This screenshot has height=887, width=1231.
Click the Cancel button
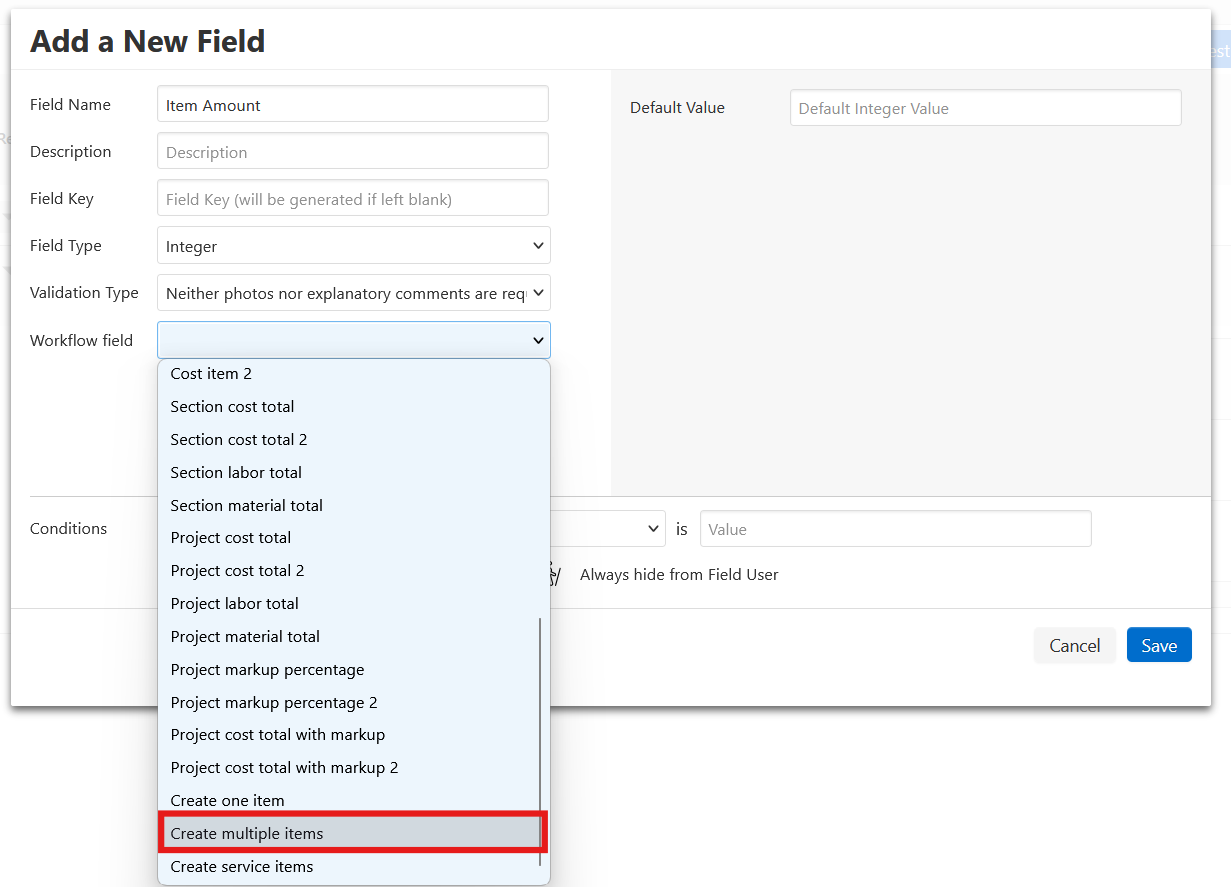tap(1074, 646)
